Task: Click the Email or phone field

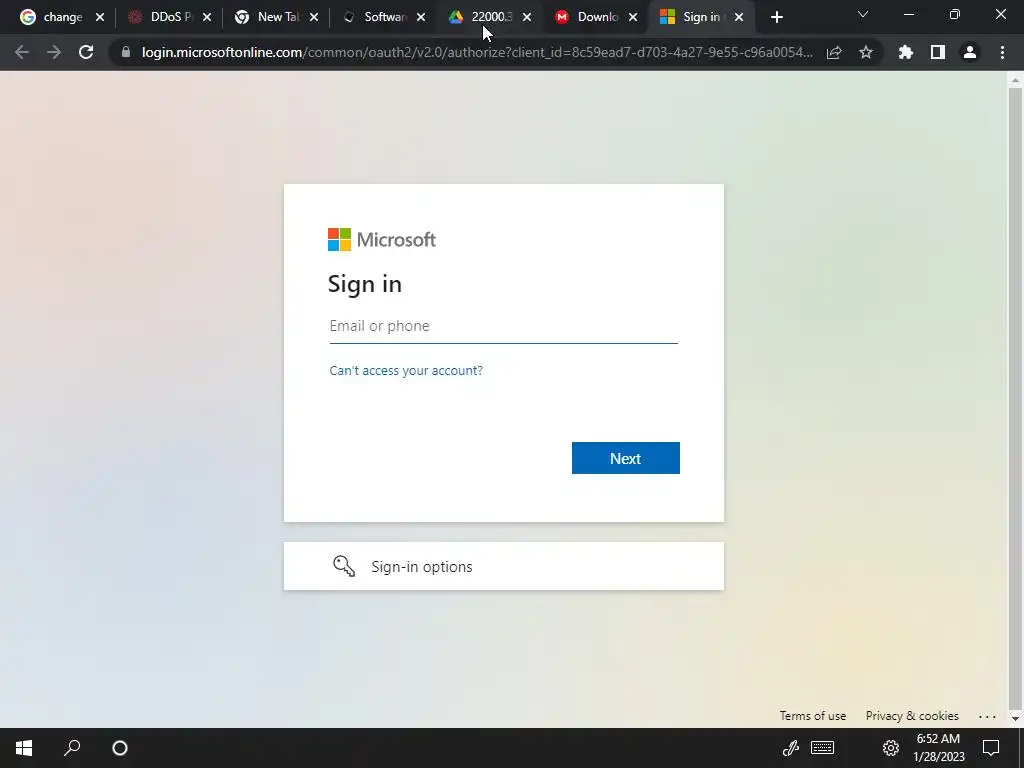Action: coord(504,326)
